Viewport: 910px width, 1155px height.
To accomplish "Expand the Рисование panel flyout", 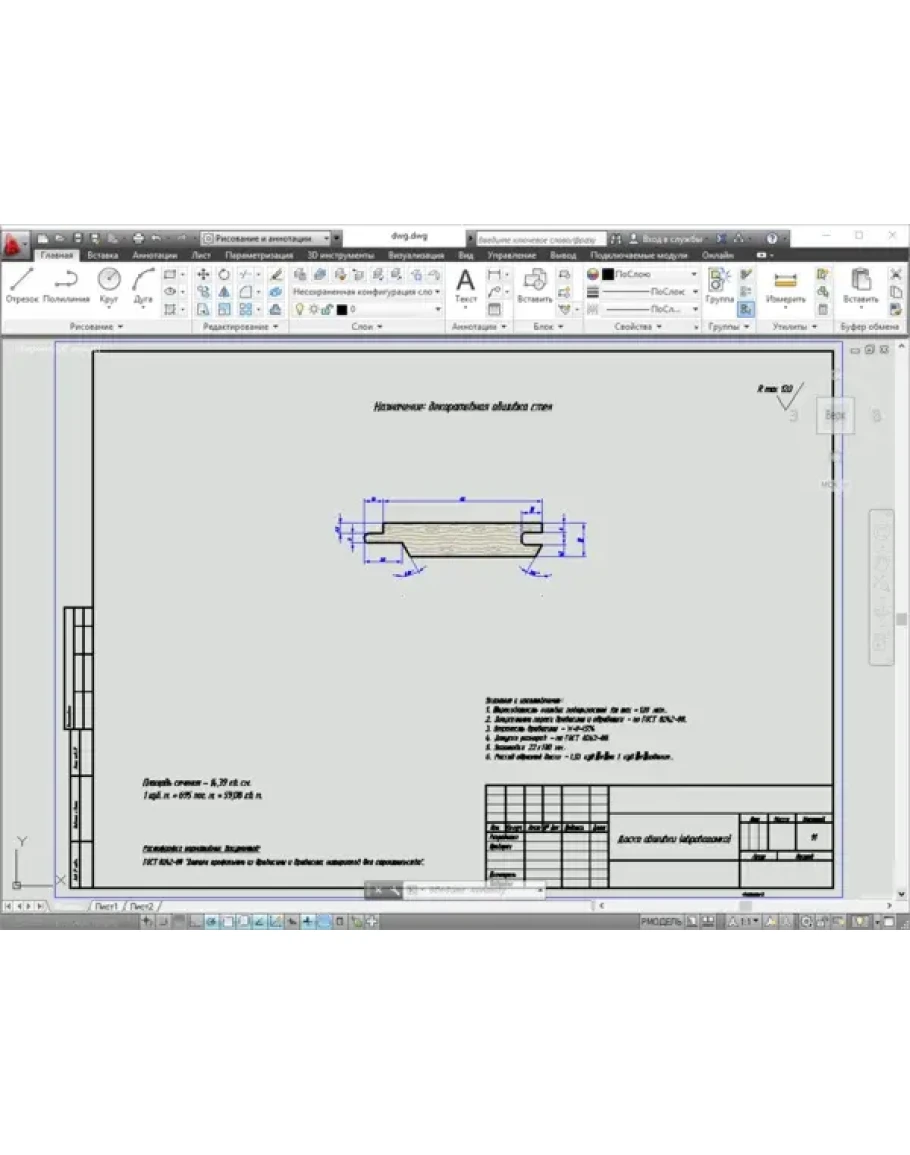I will 97,327.
